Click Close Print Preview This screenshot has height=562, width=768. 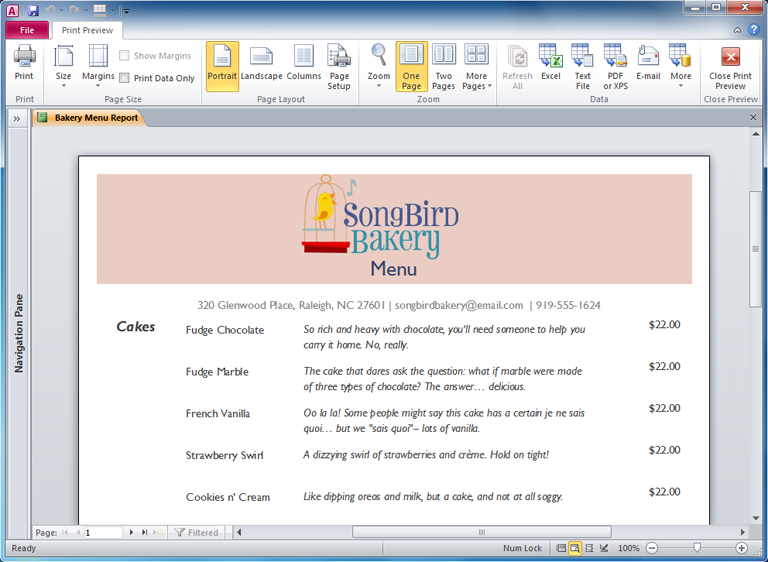(x=730, y=66)
